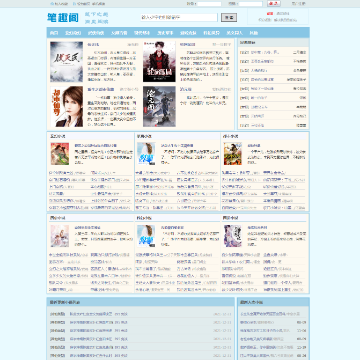Select the 其他 navigation tab
360x360 pixels.
point(254,33)
